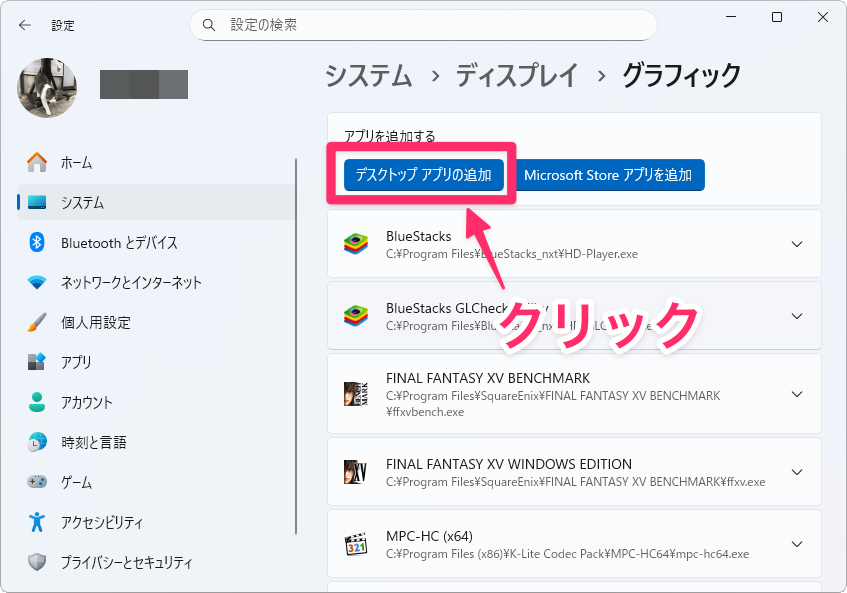The width and height of the screenshot is (847, 593).
Task: Click the search magnifier icon
Action: coord(209,25)
